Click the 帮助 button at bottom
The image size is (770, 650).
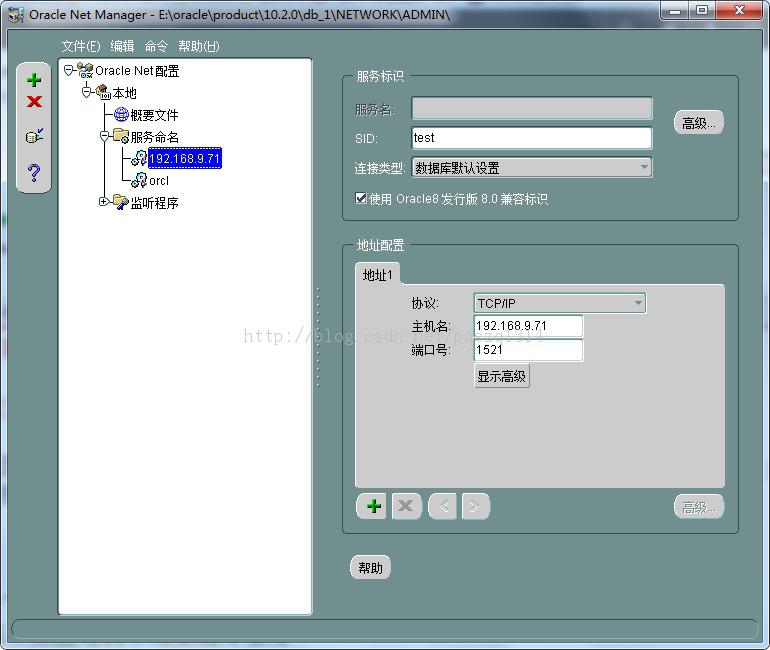tap(370, 568)
